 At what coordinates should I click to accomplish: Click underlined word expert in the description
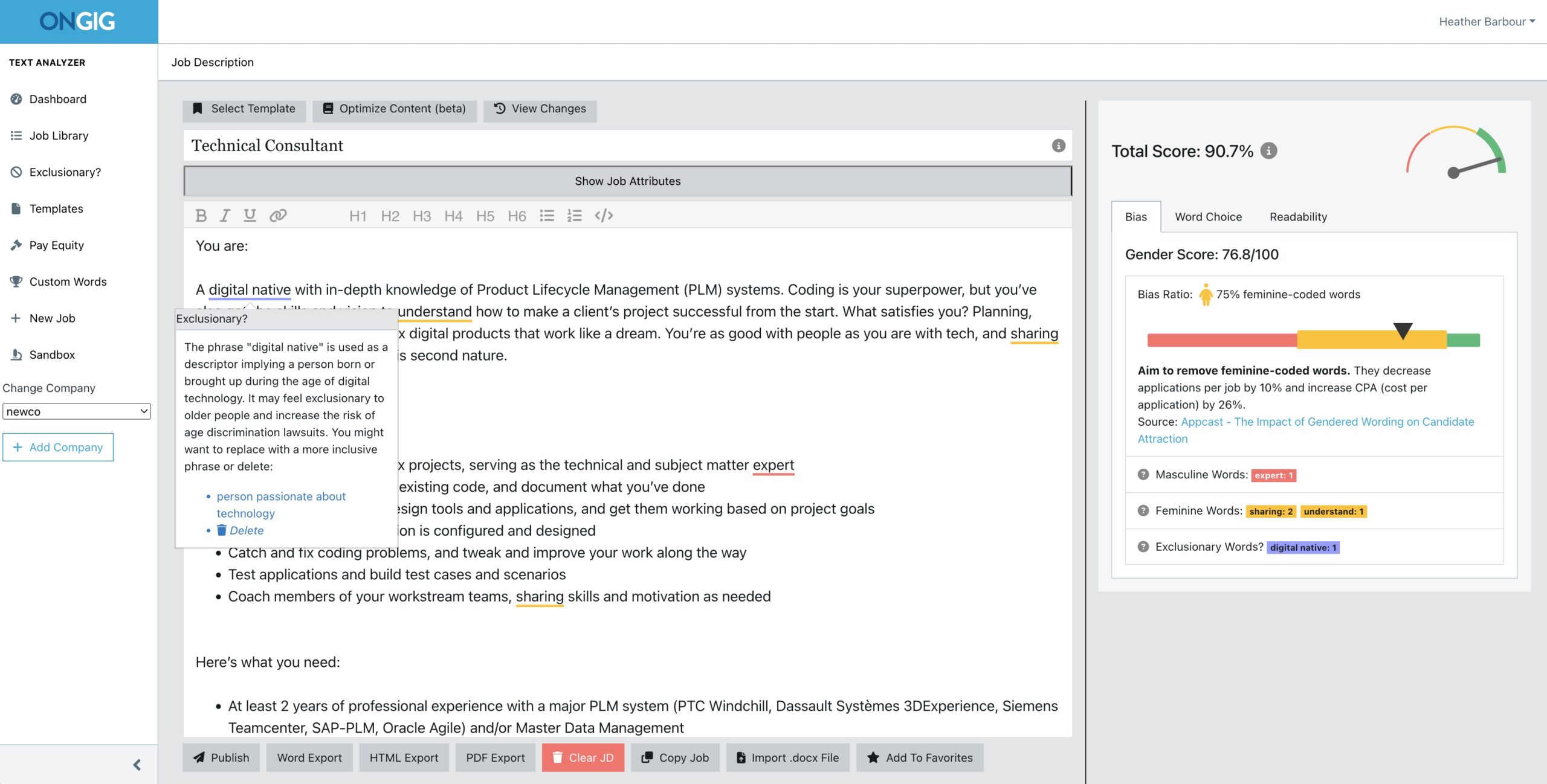tap(773, 465)
